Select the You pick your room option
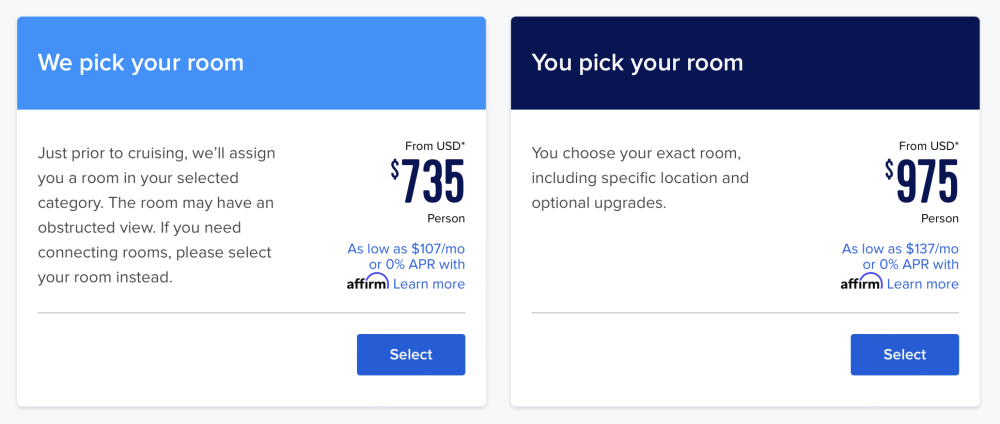This screenshot has height=424, width=1000. [904, 355]
